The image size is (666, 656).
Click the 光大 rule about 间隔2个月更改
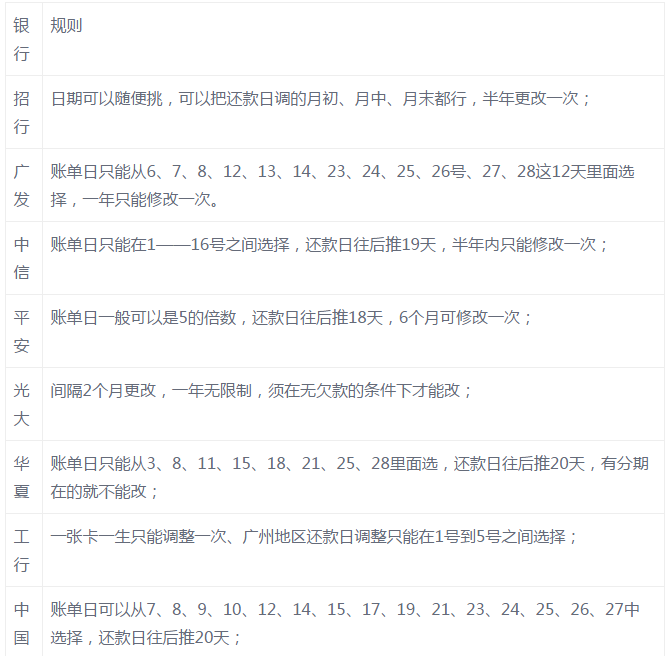click(353, 404)
